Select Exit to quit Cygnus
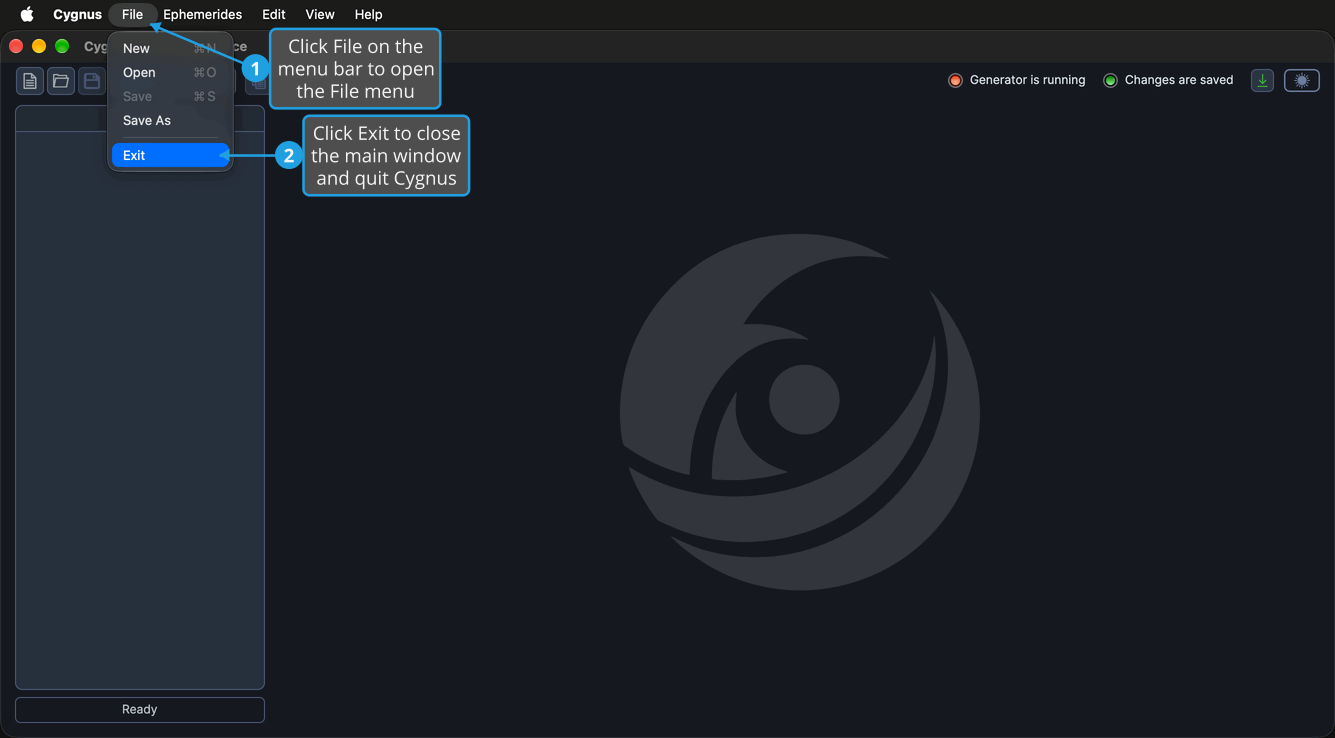 click(x=171, y=155)
